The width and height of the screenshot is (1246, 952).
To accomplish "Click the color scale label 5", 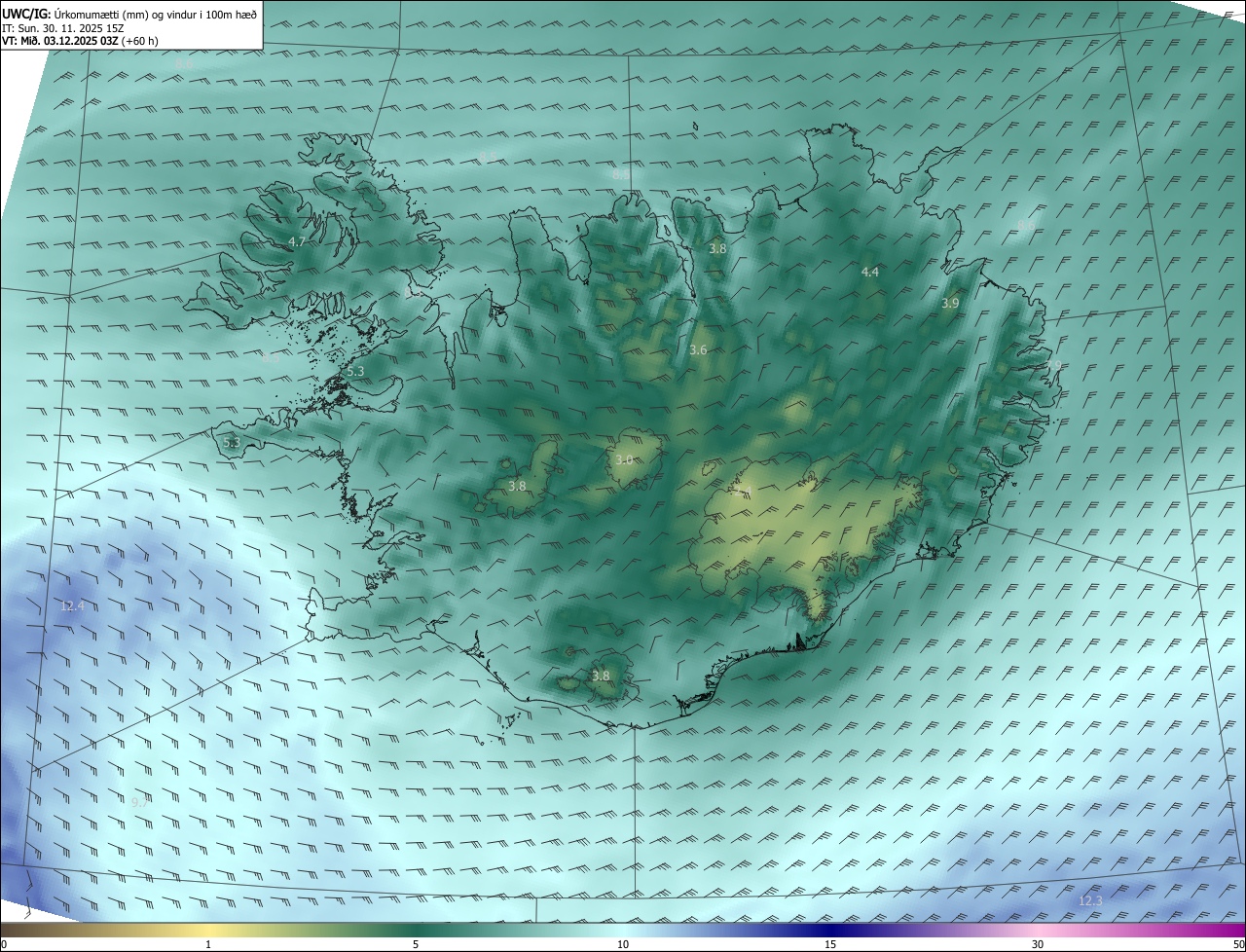I will click(416, 944).
